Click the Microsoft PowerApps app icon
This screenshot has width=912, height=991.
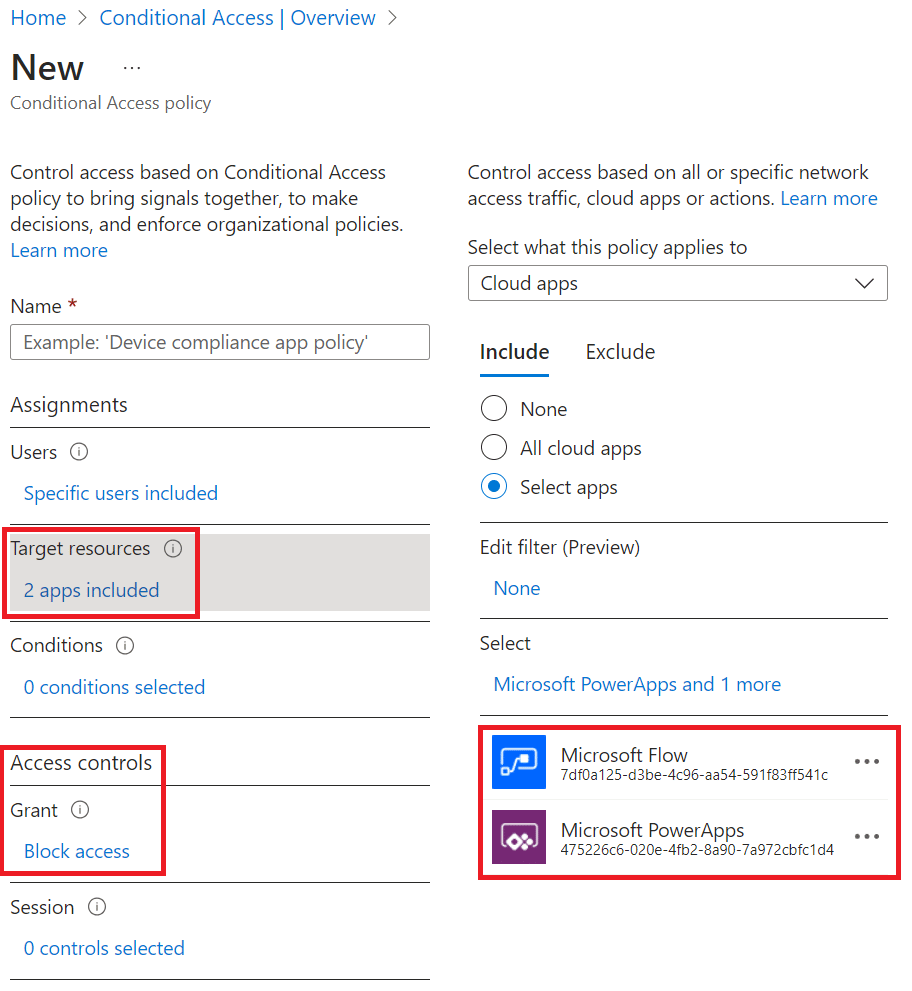[x=519, y=837]
